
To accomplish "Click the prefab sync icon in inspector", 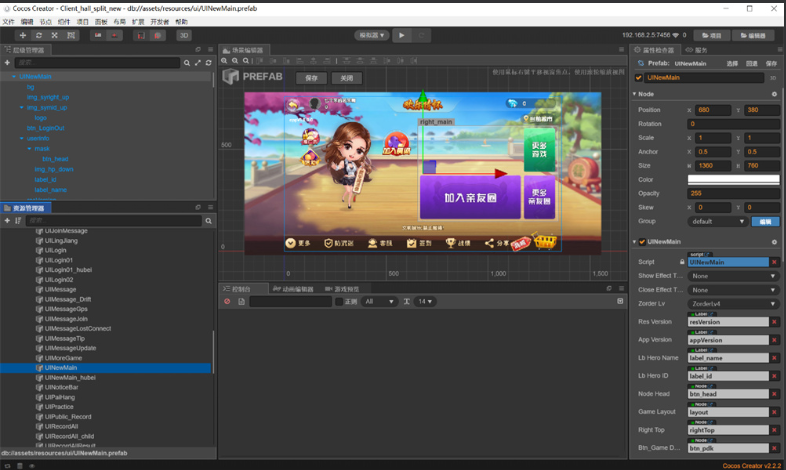I will 641,64.
